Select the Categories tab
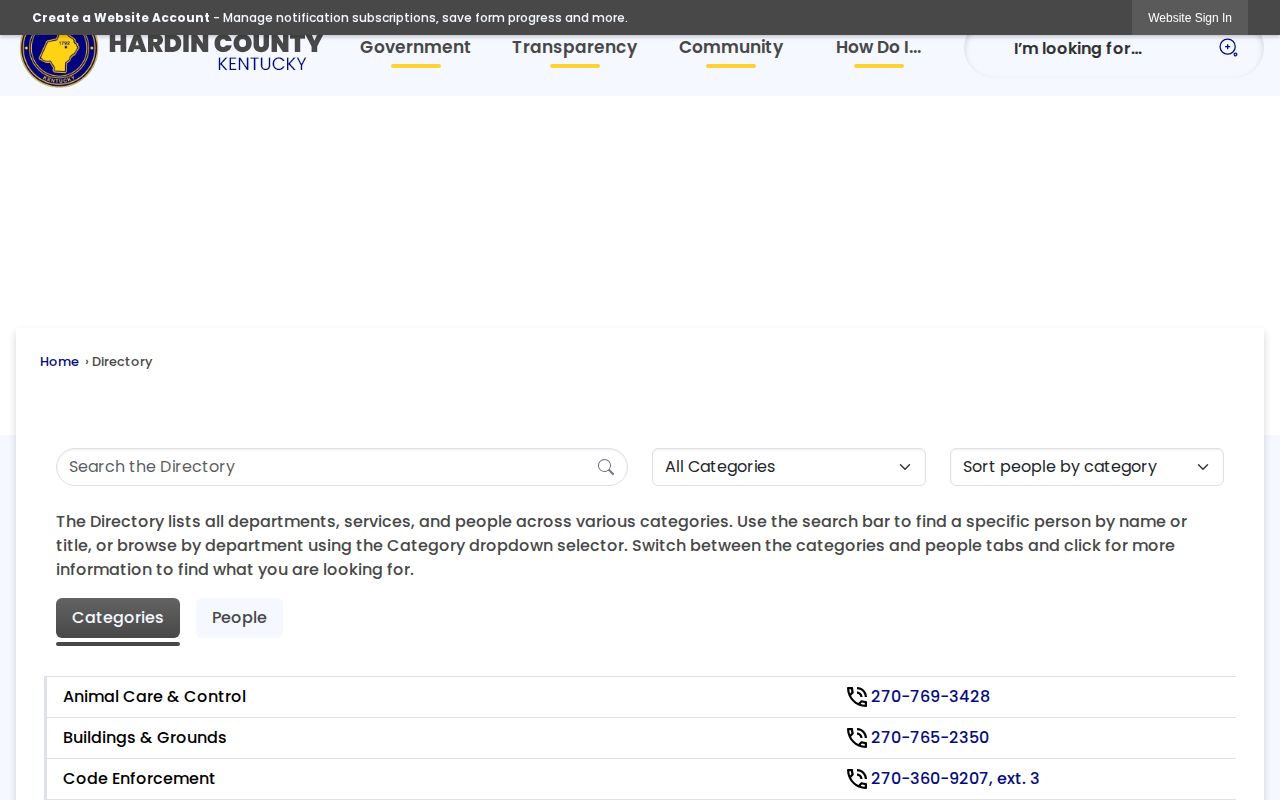Screen dimensions: 1280x800 [x=118, y=618]
